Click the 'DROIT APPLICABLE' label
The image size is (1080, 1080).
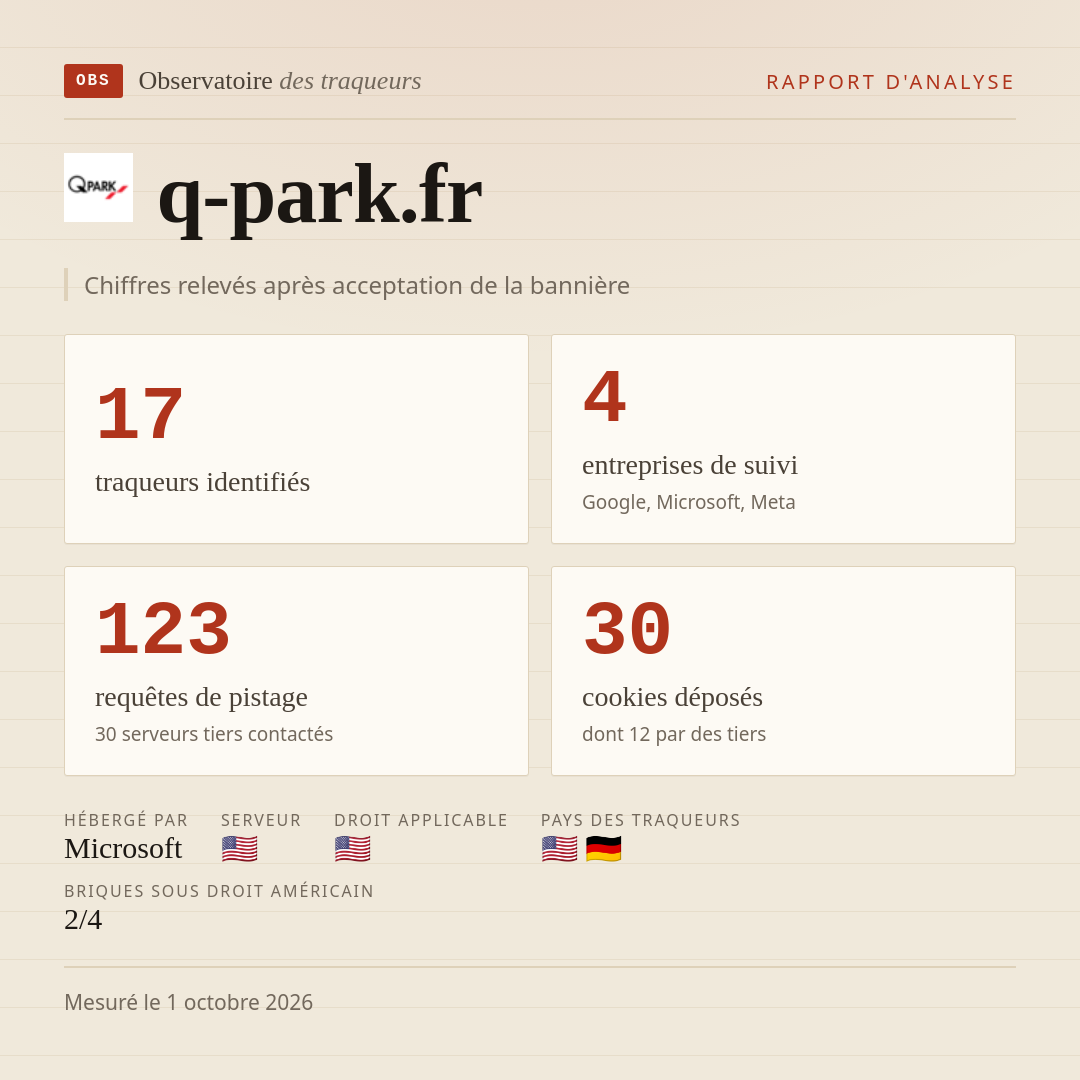(421, 820)
